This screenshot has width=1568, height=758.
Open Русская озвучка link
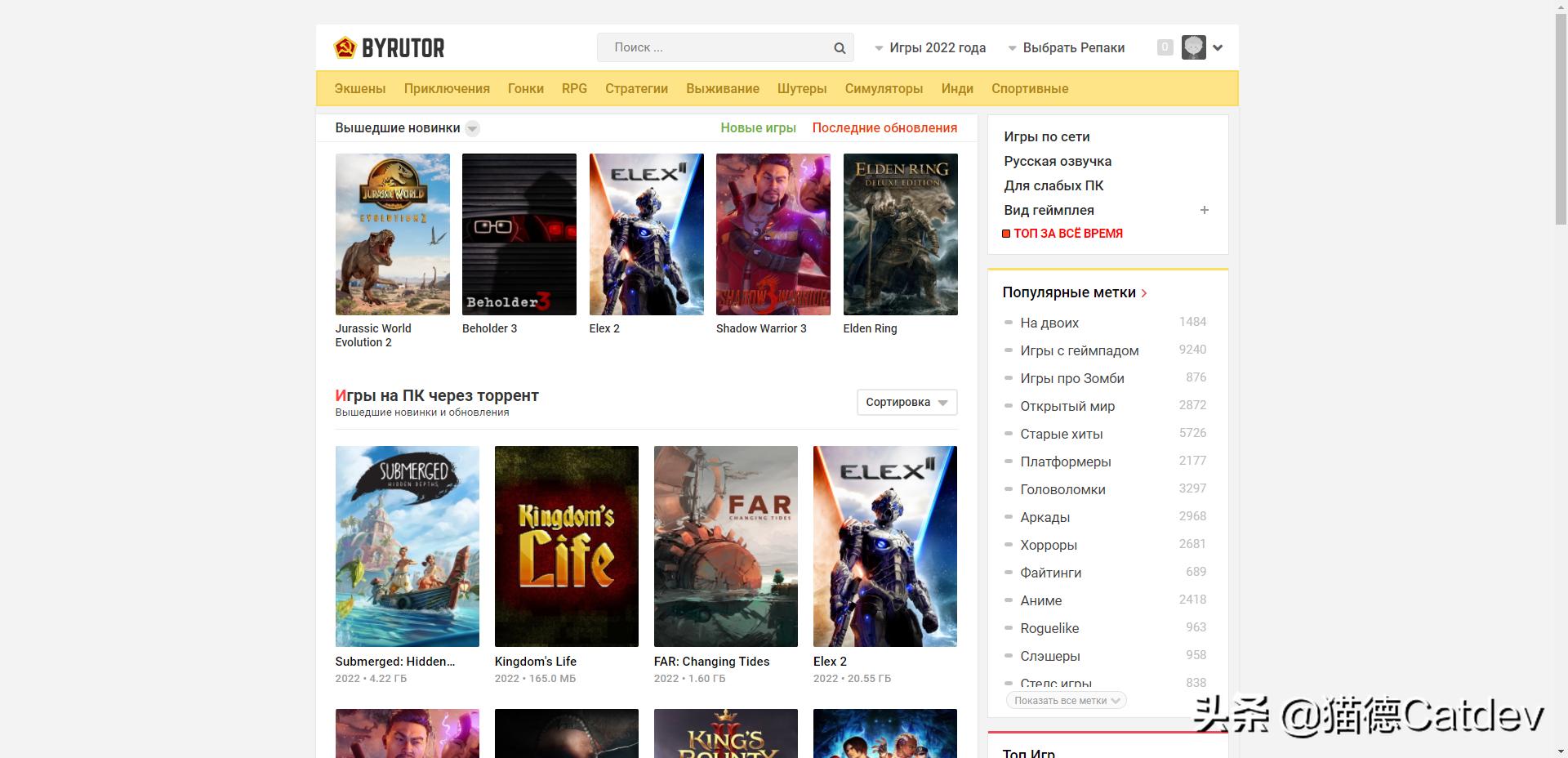pyautogui.click(x=1058, y=161)
